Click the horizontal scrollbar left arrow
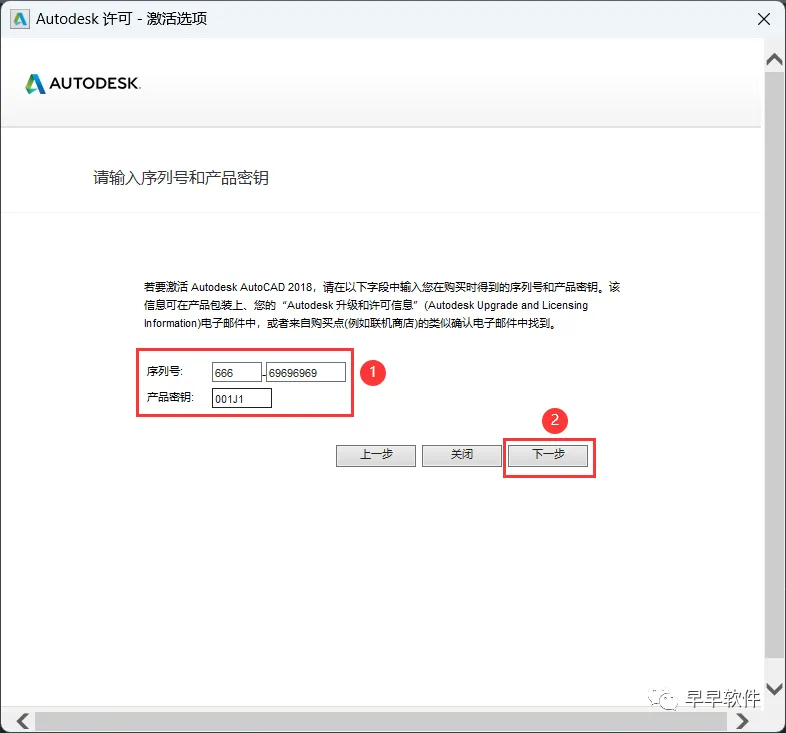Image resolution: width=786 pixels, height=733 pixels. pyautogui.click(x=22, y=721)
